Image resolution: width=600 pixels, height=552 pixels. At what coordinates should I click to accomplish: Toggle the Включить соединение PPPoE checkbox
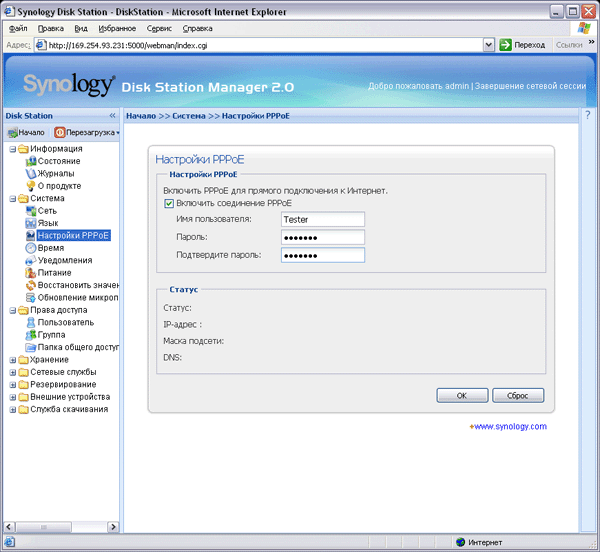point(169,204)
